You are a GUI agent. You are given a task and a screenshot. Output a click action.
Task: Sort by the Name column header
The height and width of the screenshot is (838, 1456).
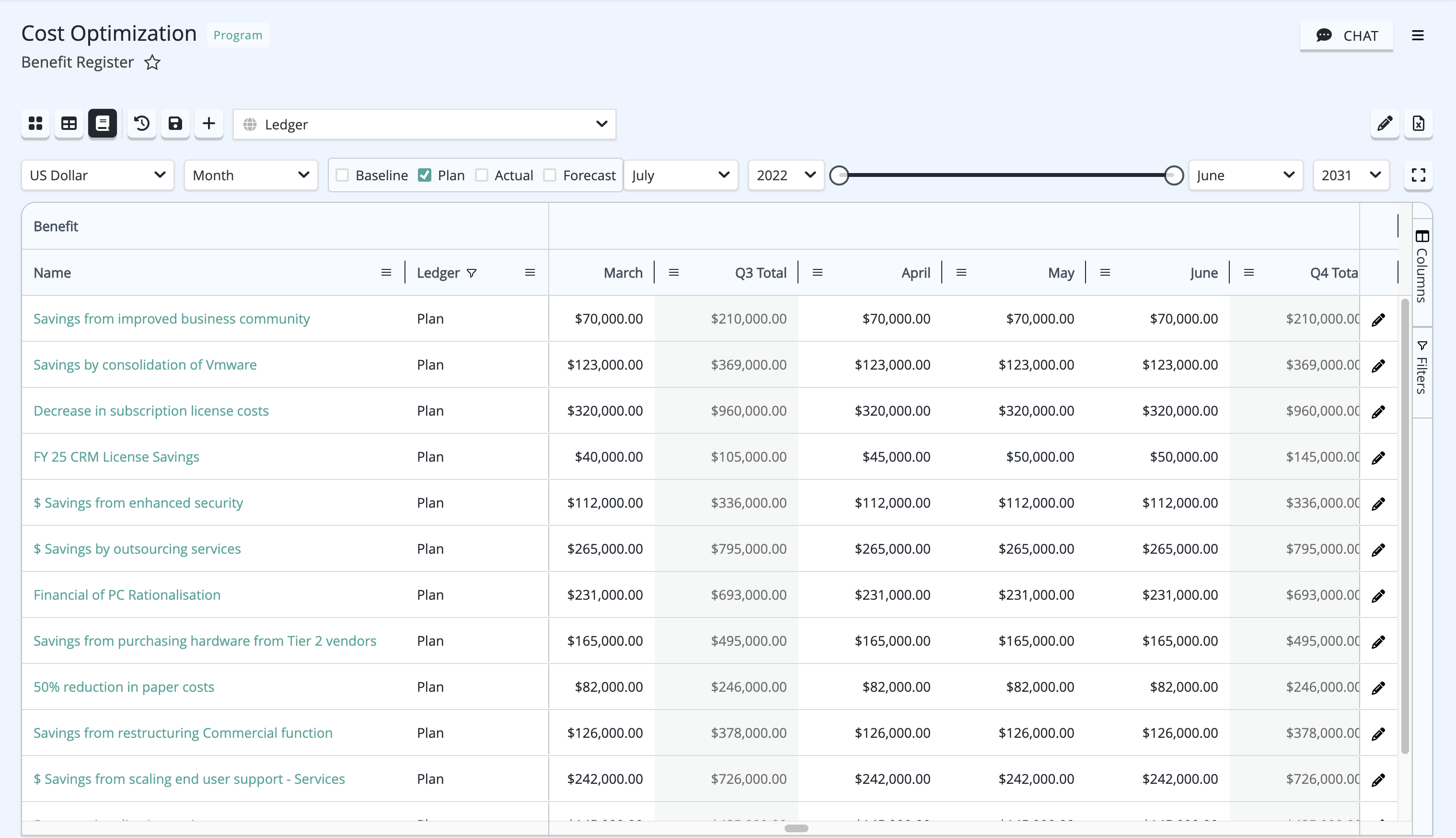[52, 273]
